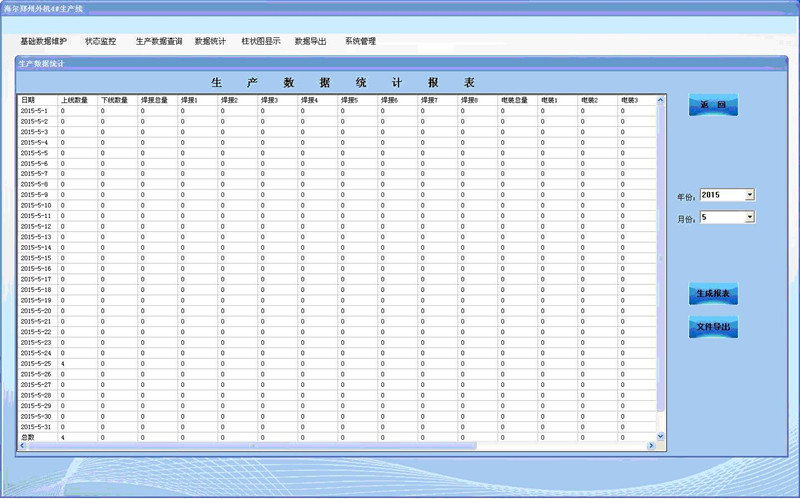
Task: Open the 状态监控 menu
Action: 100,42
